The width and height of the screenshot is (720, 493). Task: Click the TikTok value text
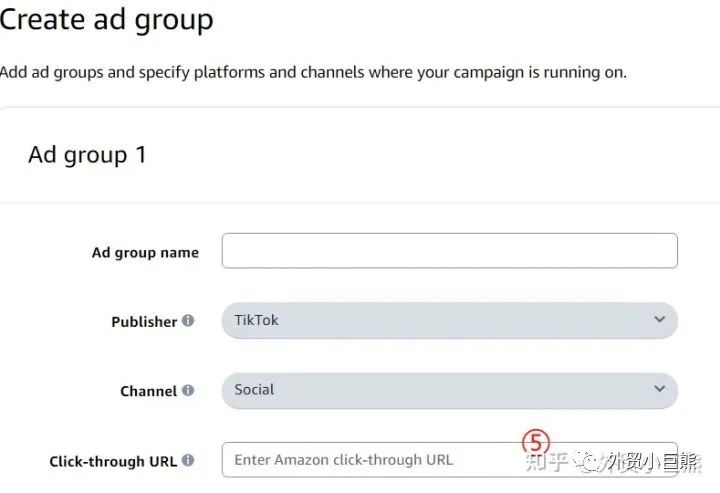[256, 320]
